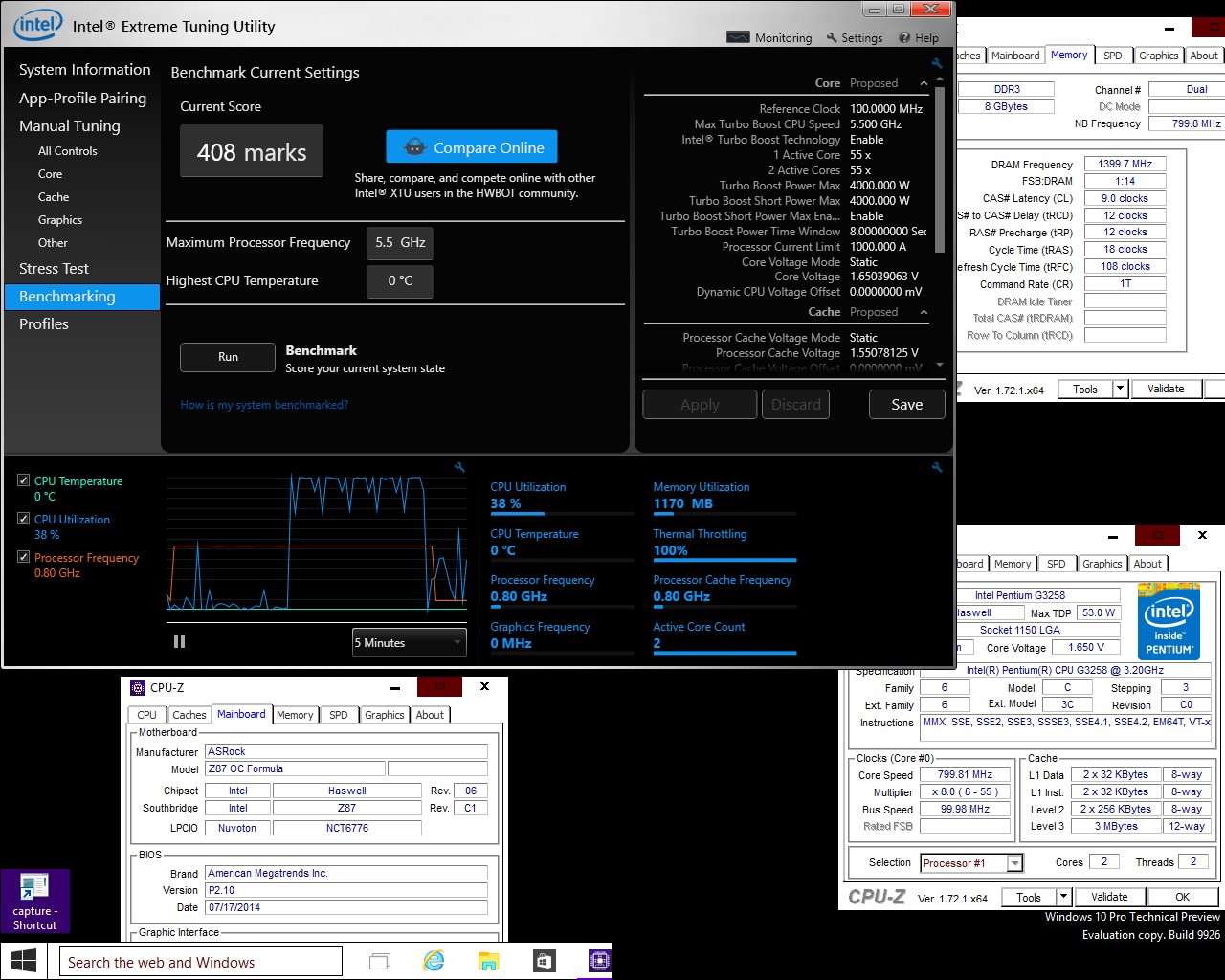Image resolution: width=1225 pixels, height=980 pixels.
Task: Click Discard button in XTU
Action: 796,405
